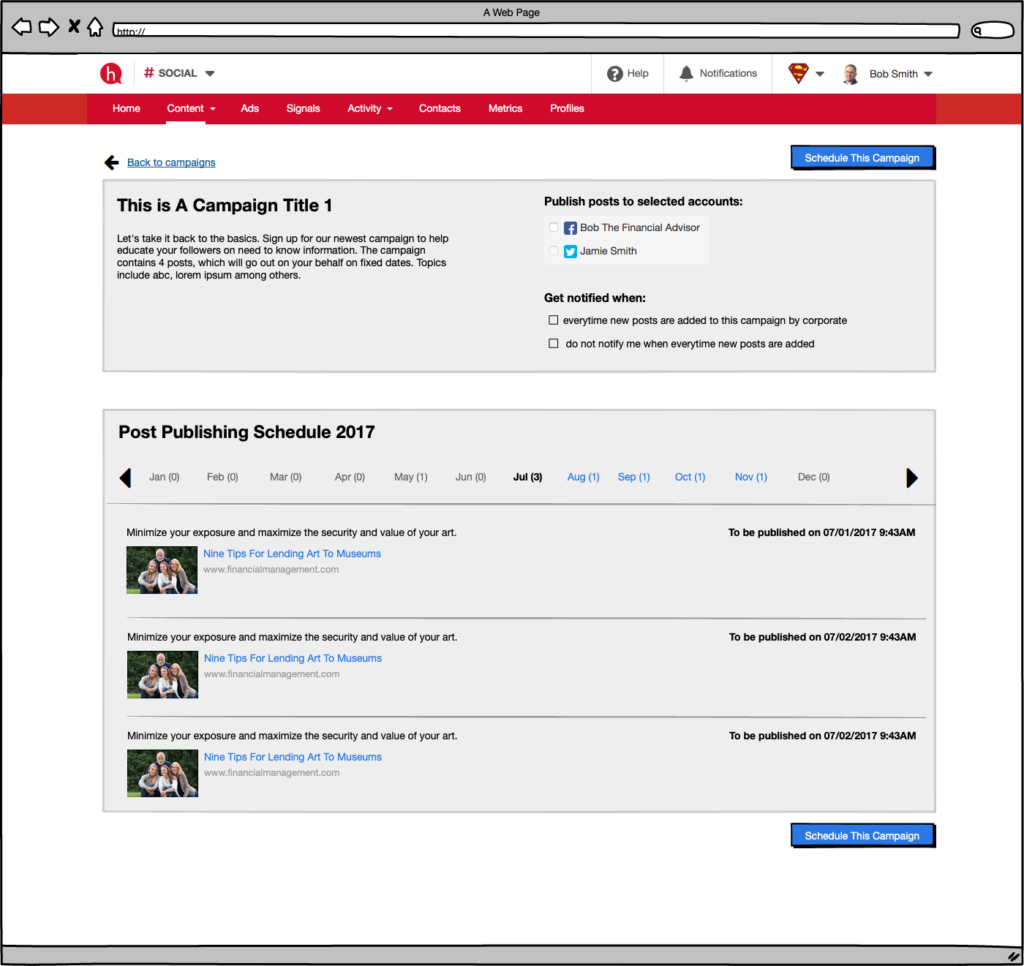The width and height of the screenshot is (1024, 966).
Task: Click the top Schedule This Campaign button
Action: 862,158
